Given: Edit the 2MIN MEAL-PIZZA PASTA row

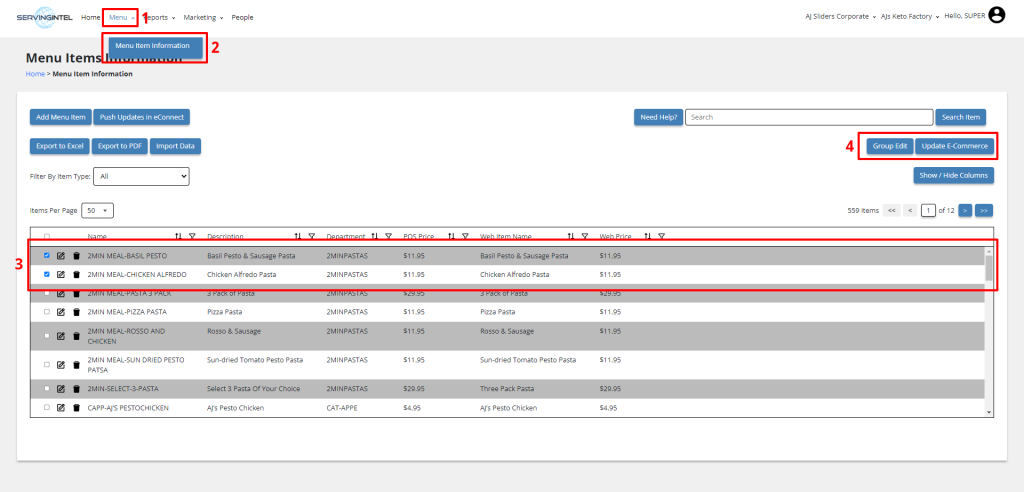Looking at the screenshot, I should point(60,312).
